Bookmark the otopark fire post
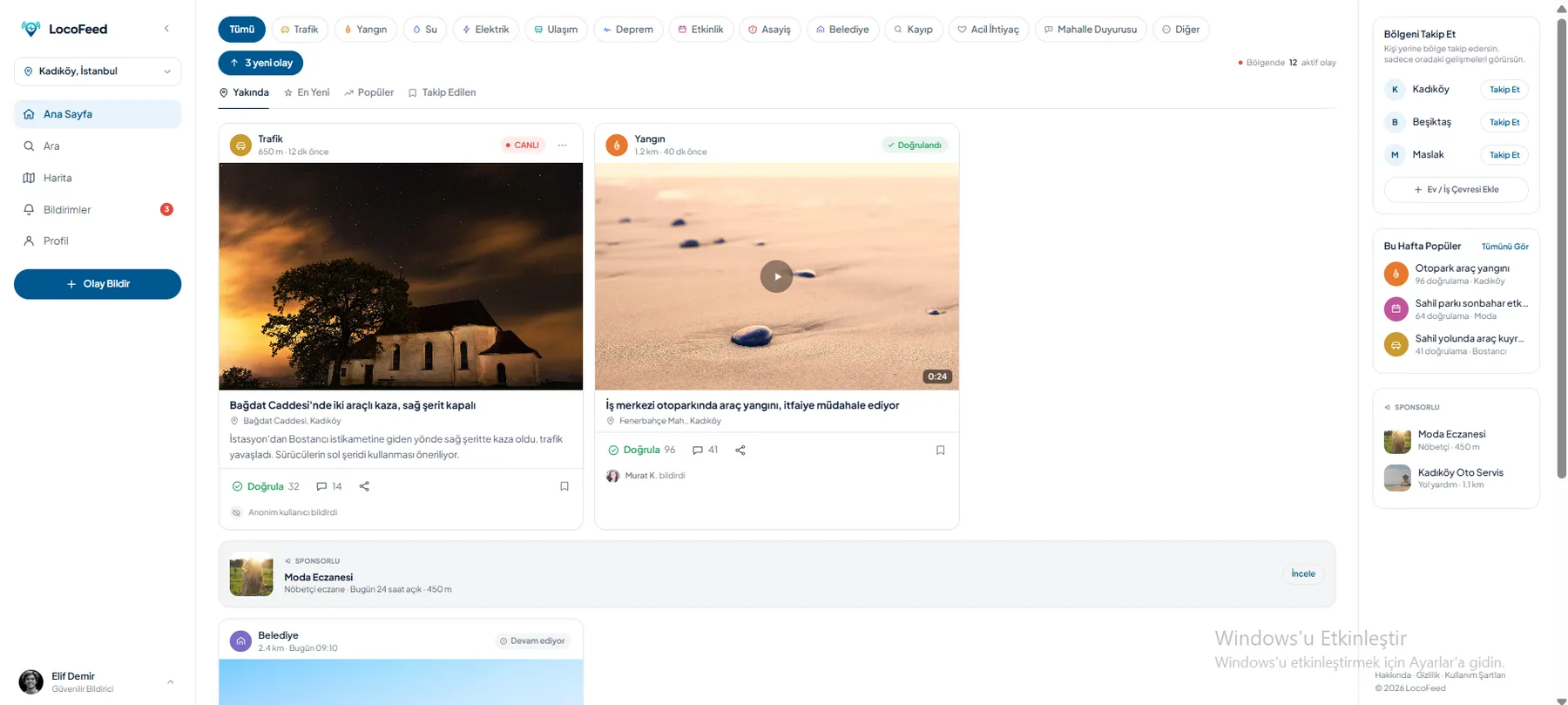 941,451
